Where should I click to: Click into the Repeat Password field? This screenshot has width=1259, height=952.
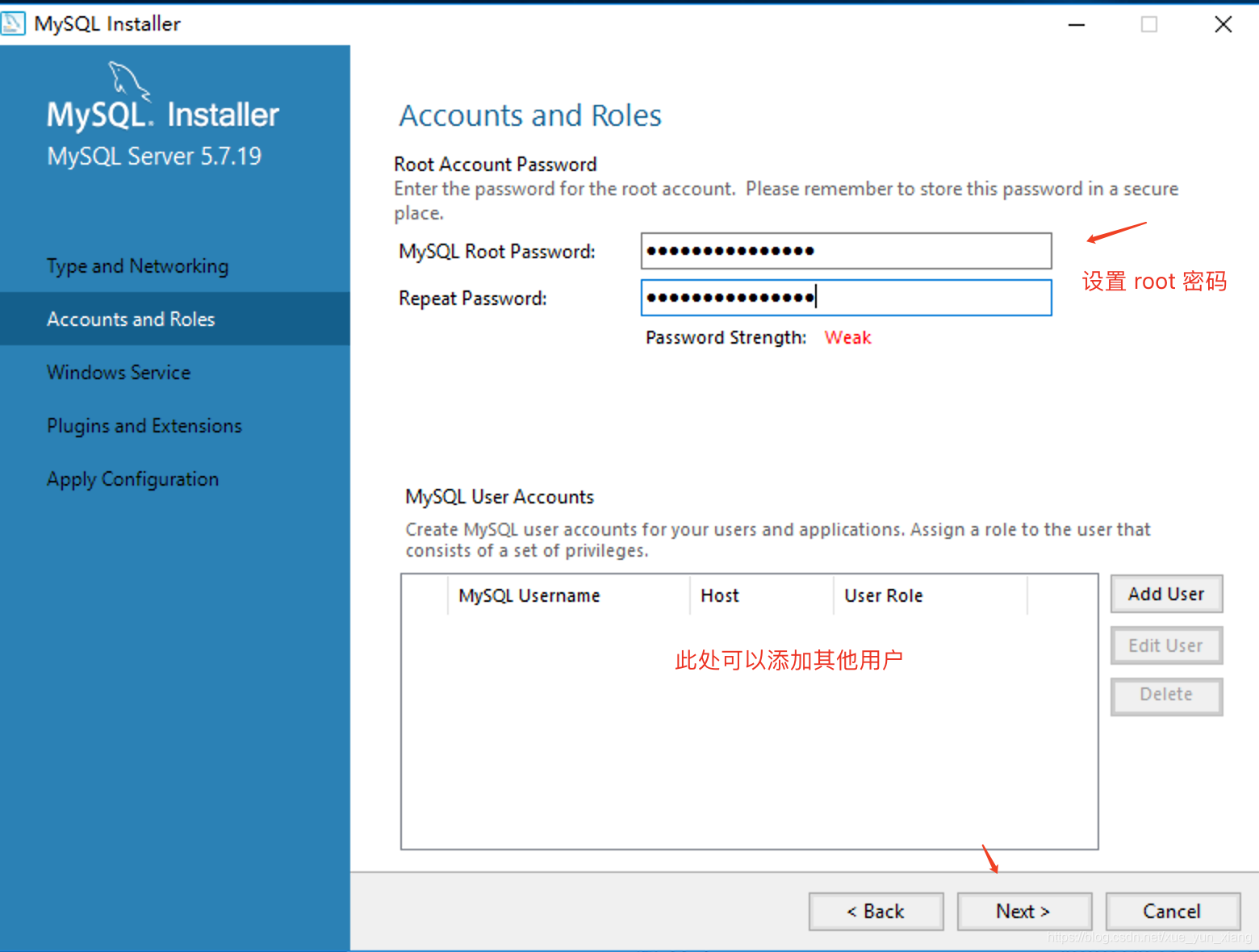[x=846, y=298]
